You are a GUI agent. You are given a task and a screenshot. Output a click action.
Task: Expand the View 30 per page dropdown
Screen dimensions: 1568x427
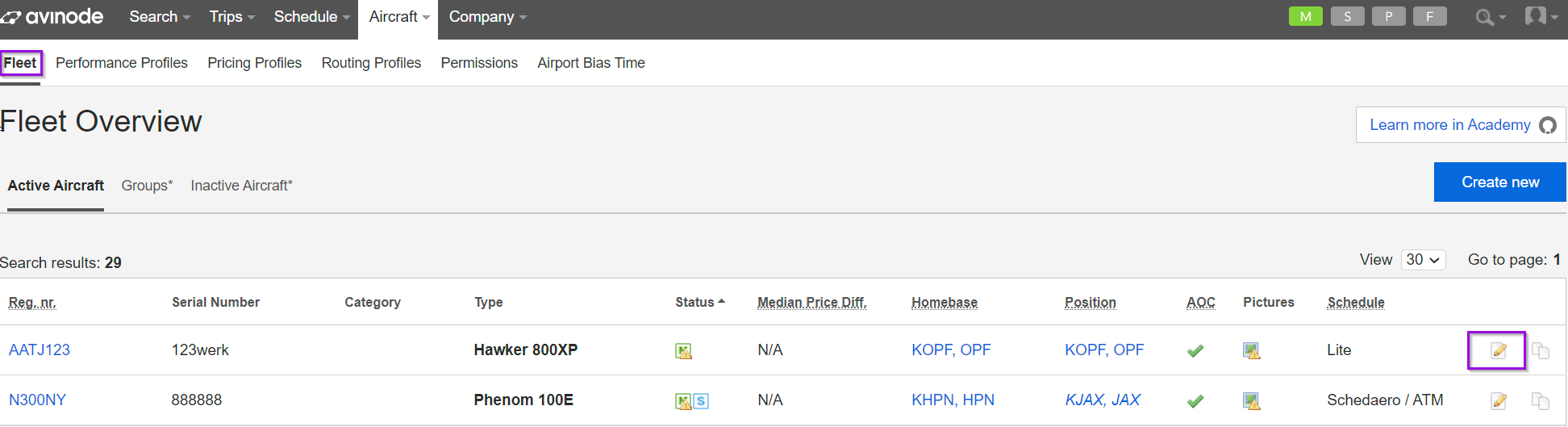(1423, 260)
